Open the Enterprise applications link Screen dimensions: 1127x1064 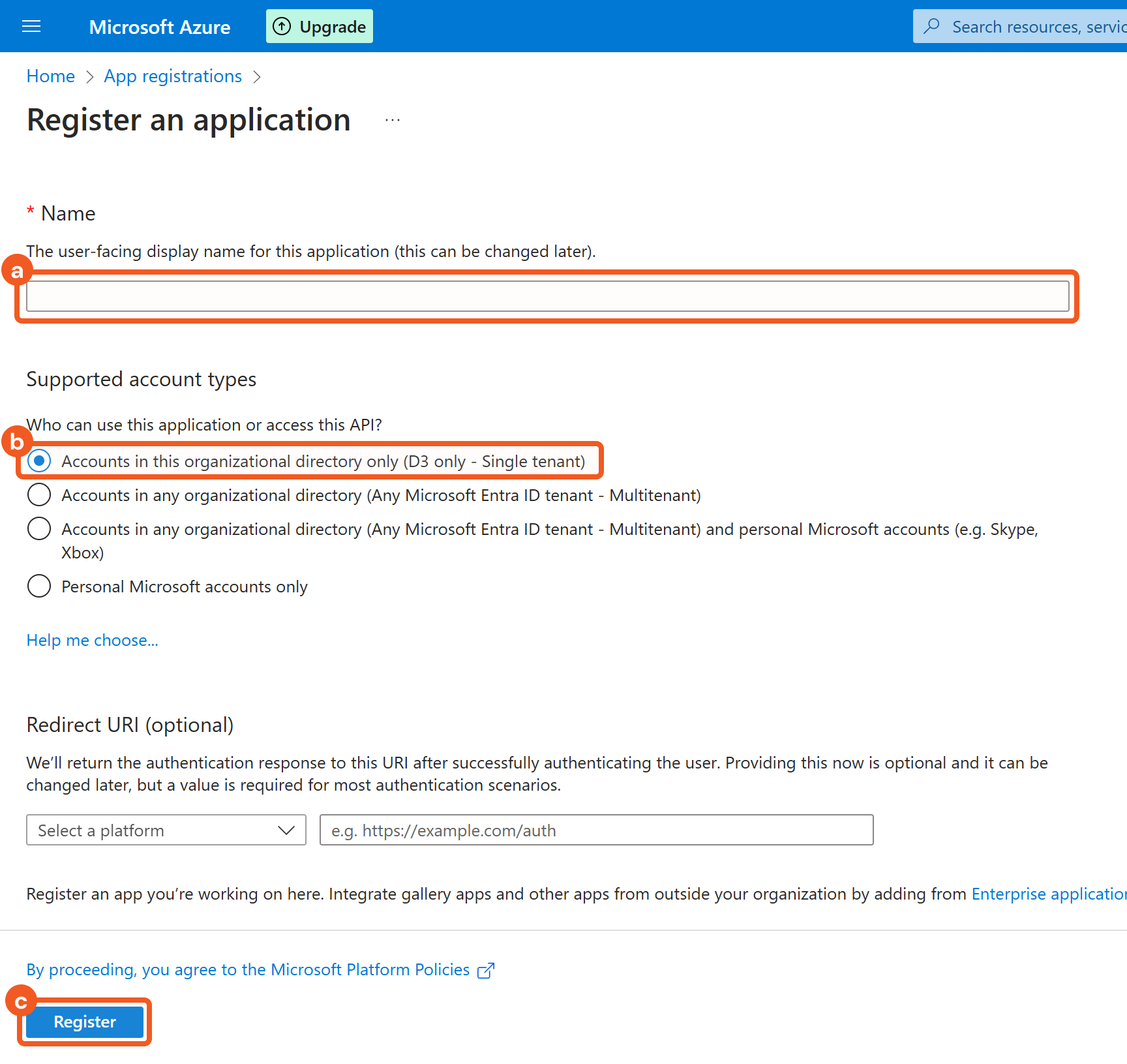1048,894
